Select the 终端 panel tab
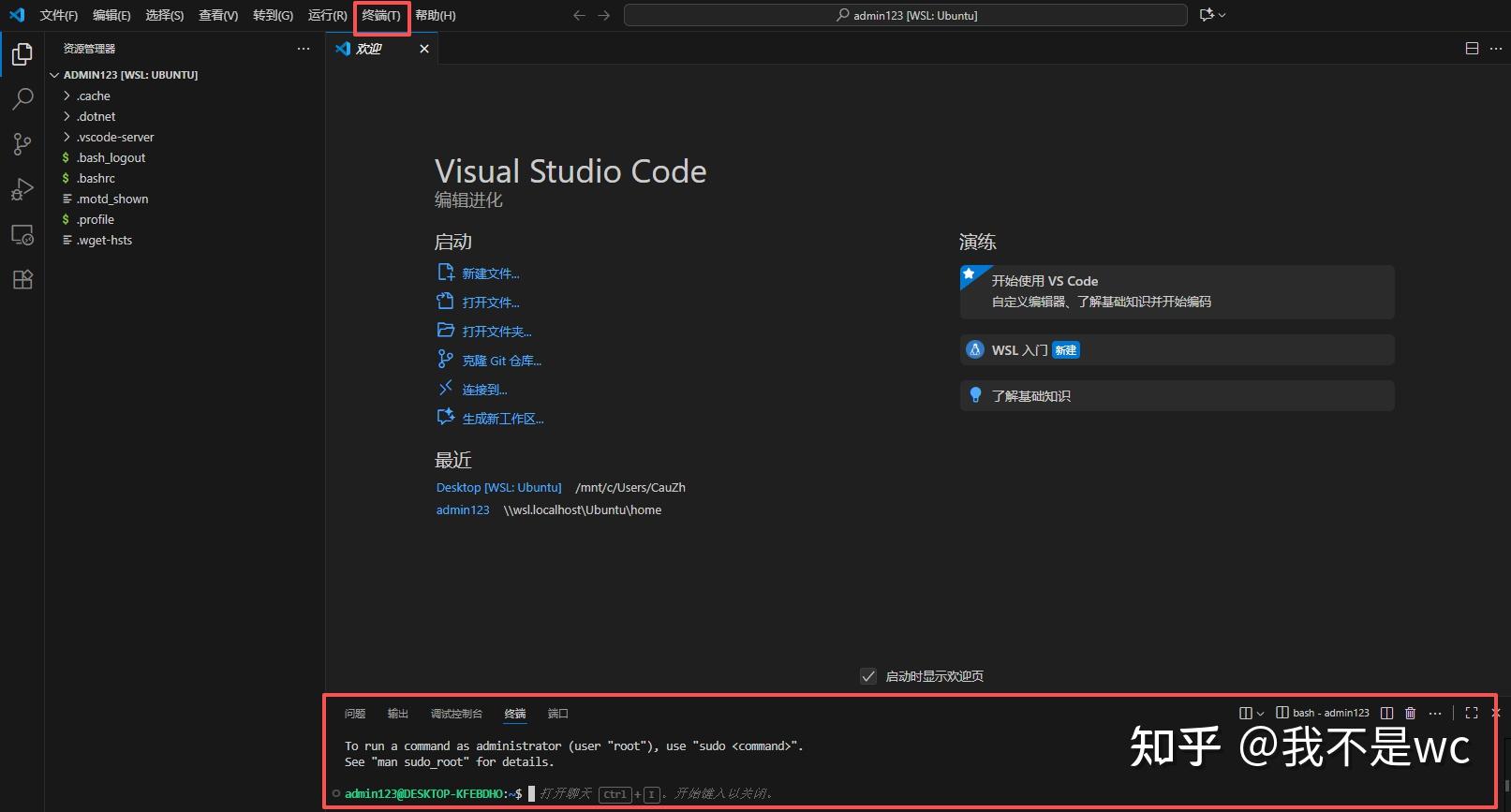The image size is (1511, 812). (x=515, y=714)
